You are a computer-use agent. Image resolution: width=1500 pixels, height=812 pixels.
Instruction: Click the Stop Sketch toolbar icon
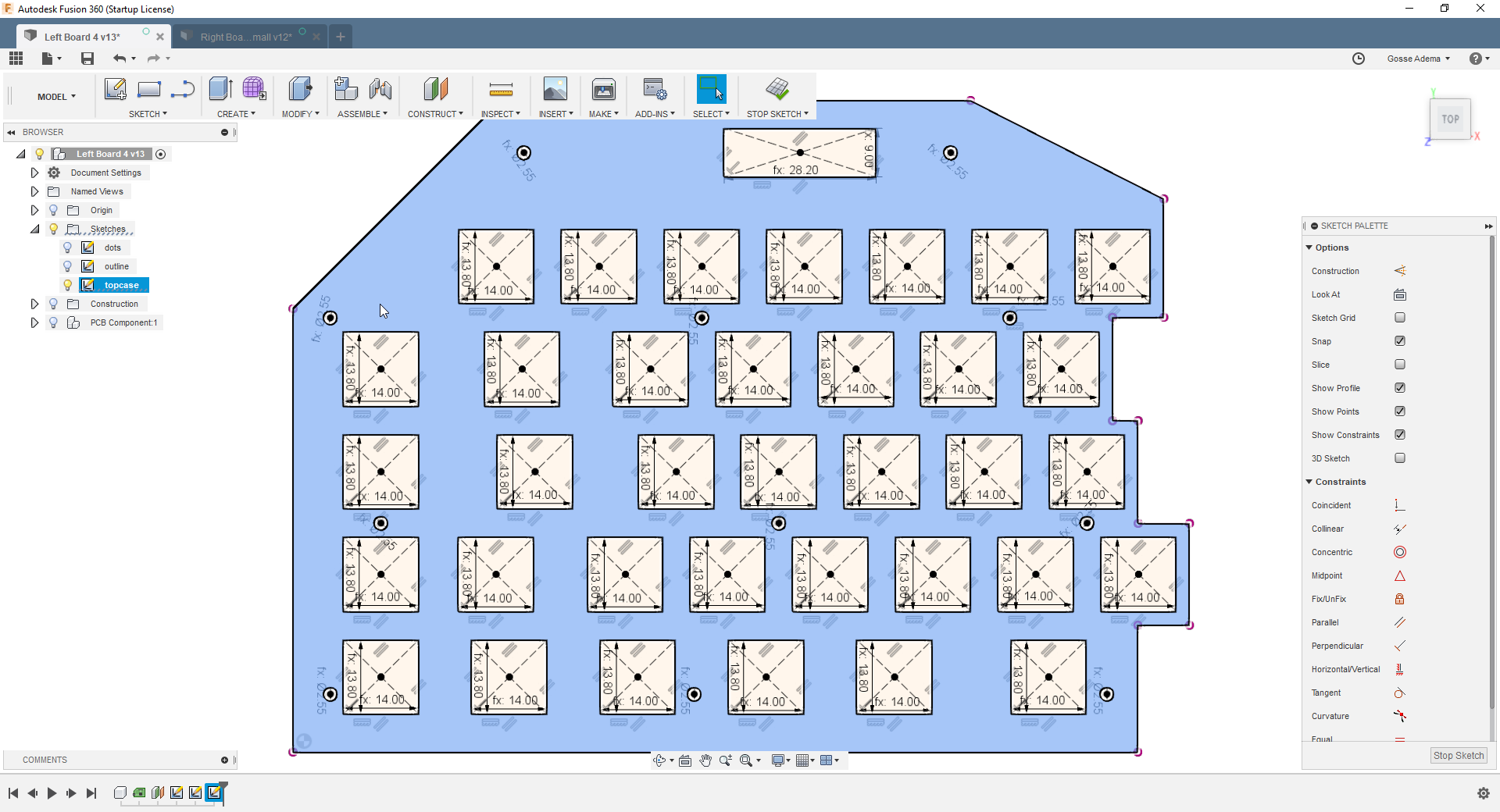pyautogui.click(x=777, y=89)
